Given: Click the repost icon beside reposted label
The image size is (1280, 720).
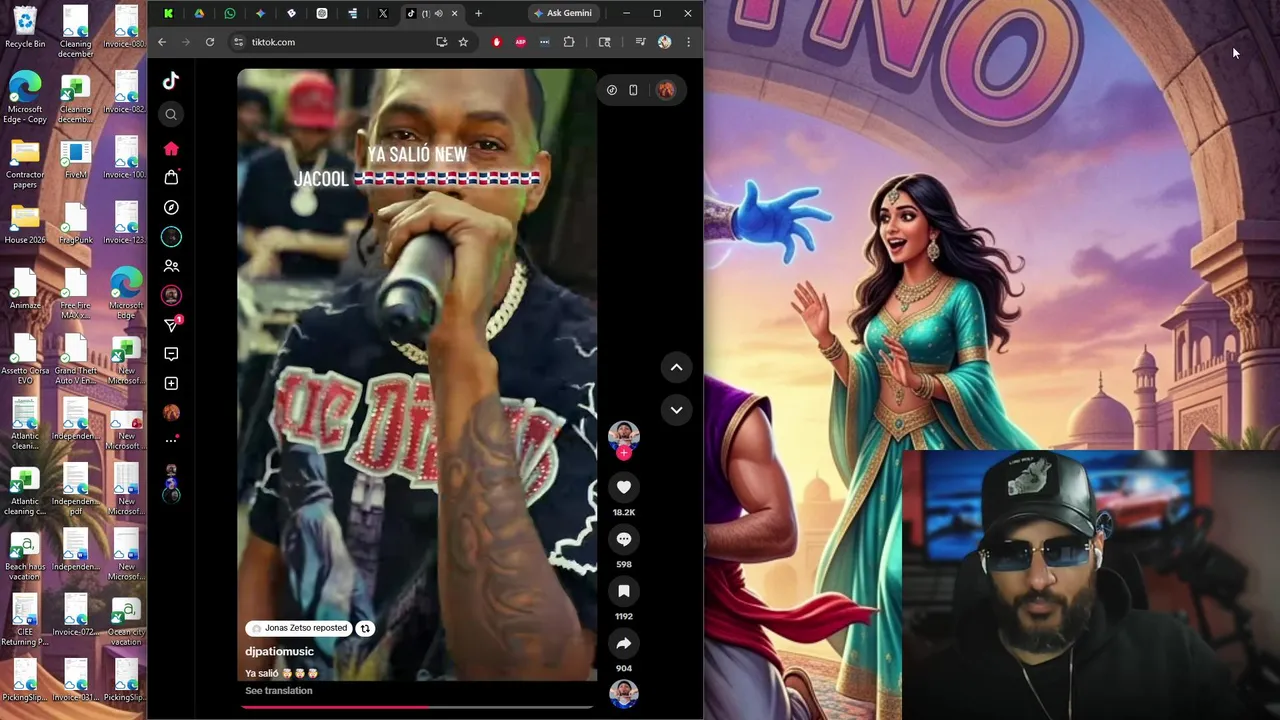Looking at the screenshot, I should click(x=365, y=628).
